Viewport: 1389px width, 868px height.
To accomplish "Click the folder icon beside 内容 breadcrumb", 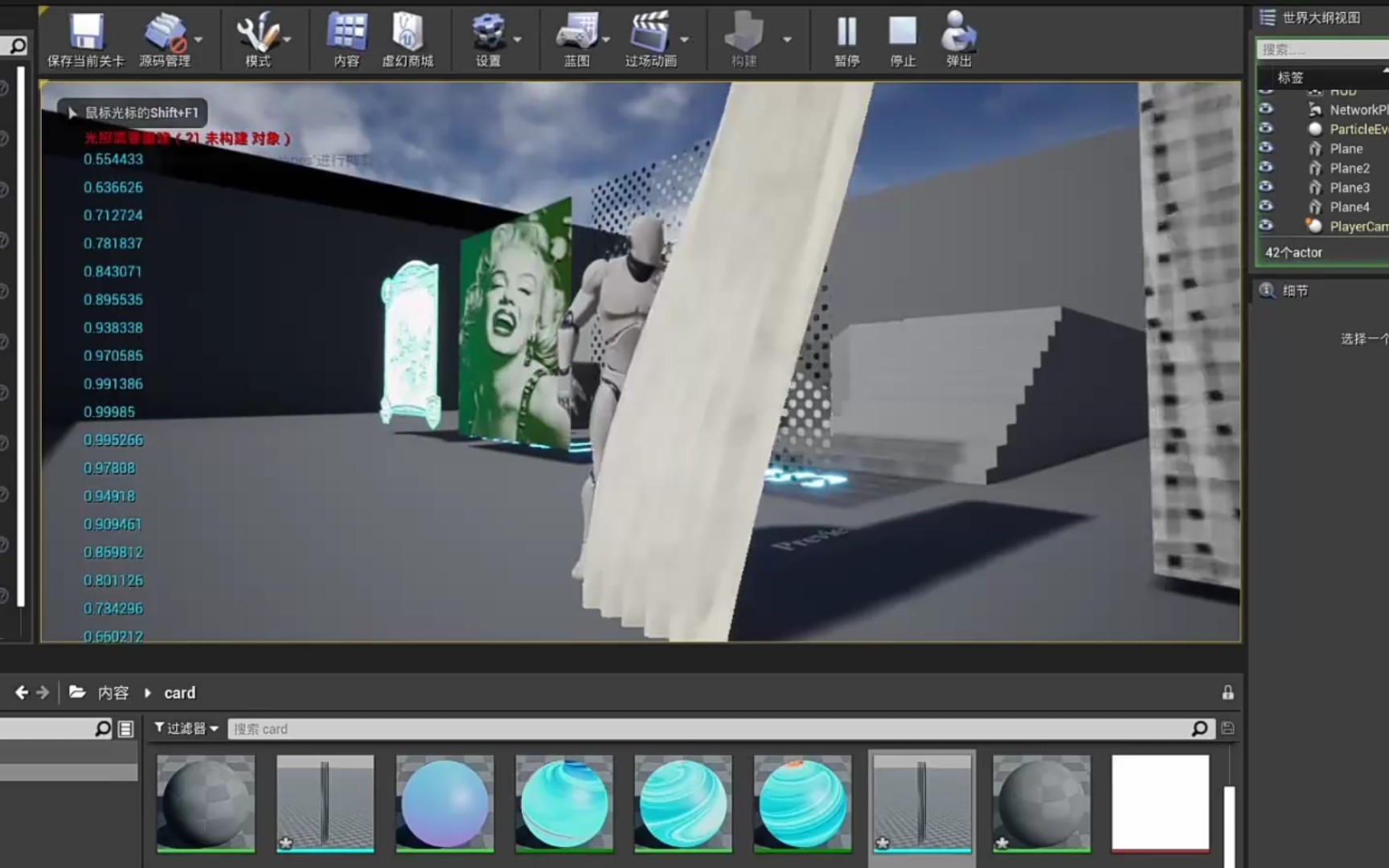I will (77, 692).
